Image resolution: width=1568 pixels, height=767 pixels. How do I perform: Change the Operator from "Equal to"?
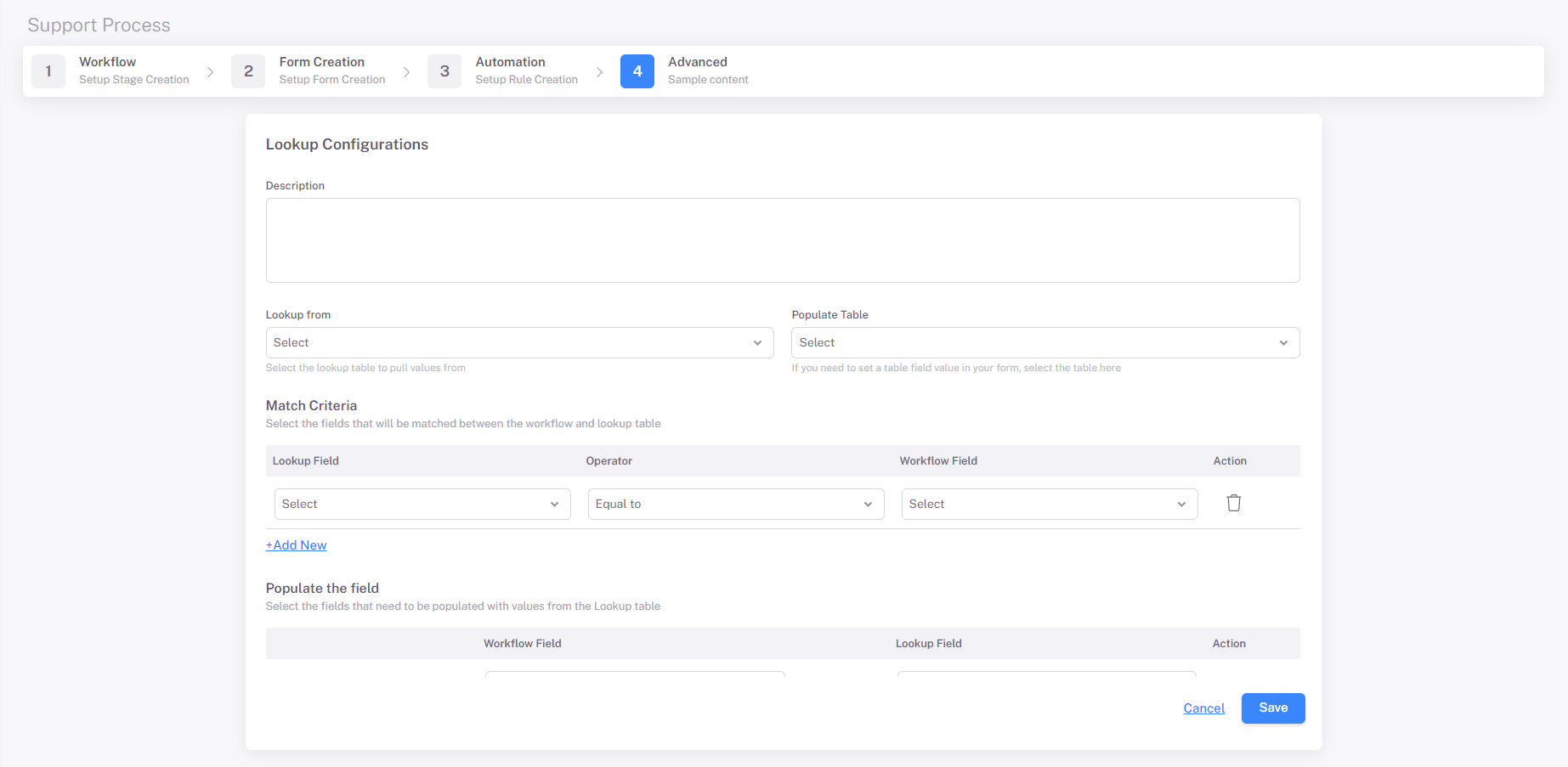tap(735, 504)
